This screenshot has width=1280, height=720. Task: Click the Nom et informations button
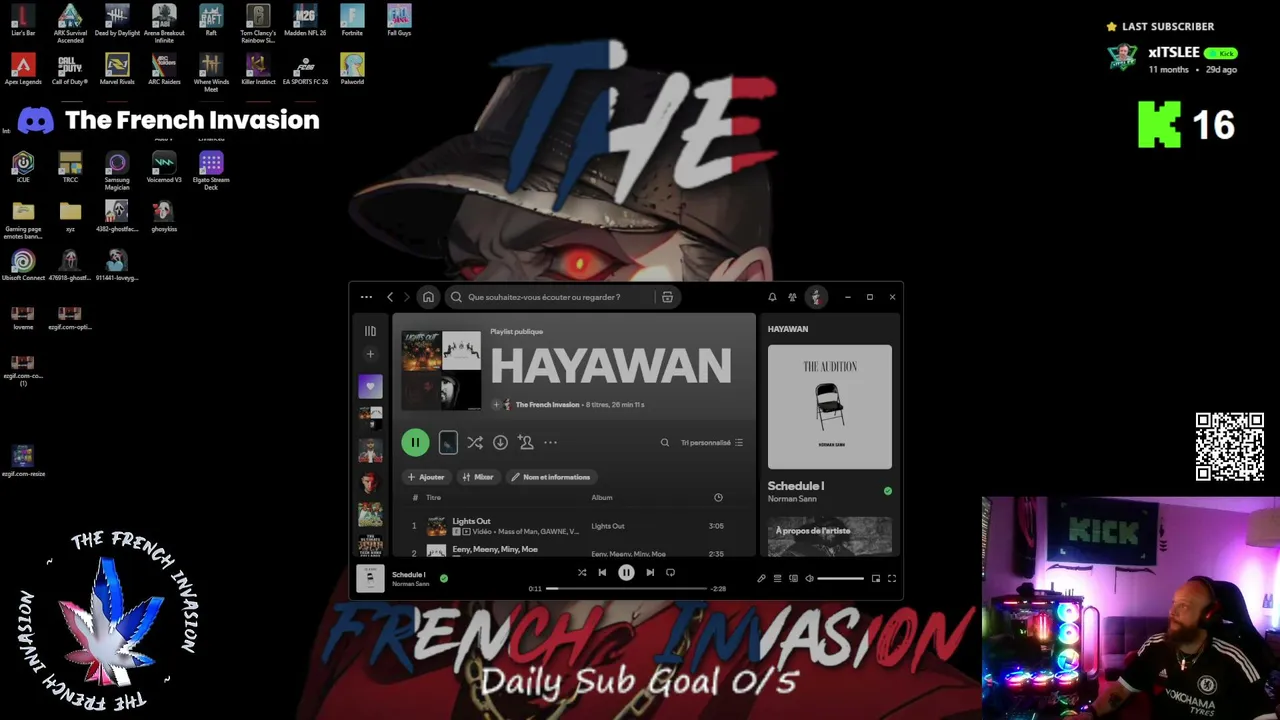[551, 477]
